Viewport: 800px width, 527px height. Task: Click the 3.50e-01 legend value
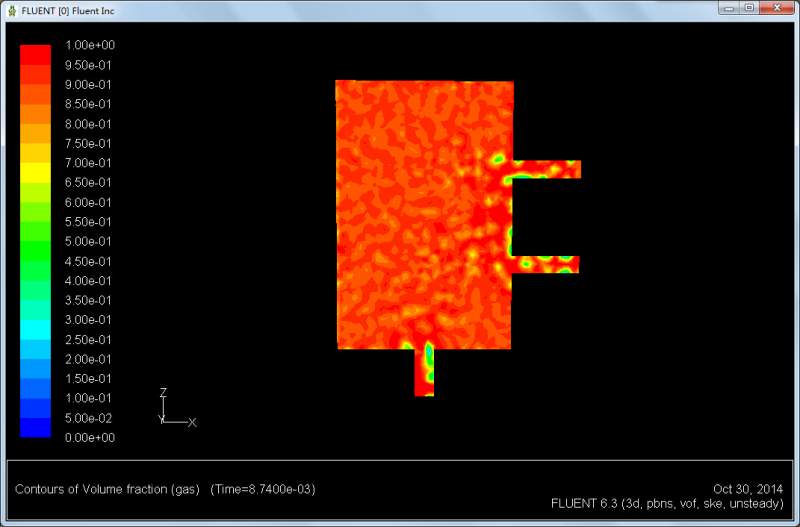88,300
